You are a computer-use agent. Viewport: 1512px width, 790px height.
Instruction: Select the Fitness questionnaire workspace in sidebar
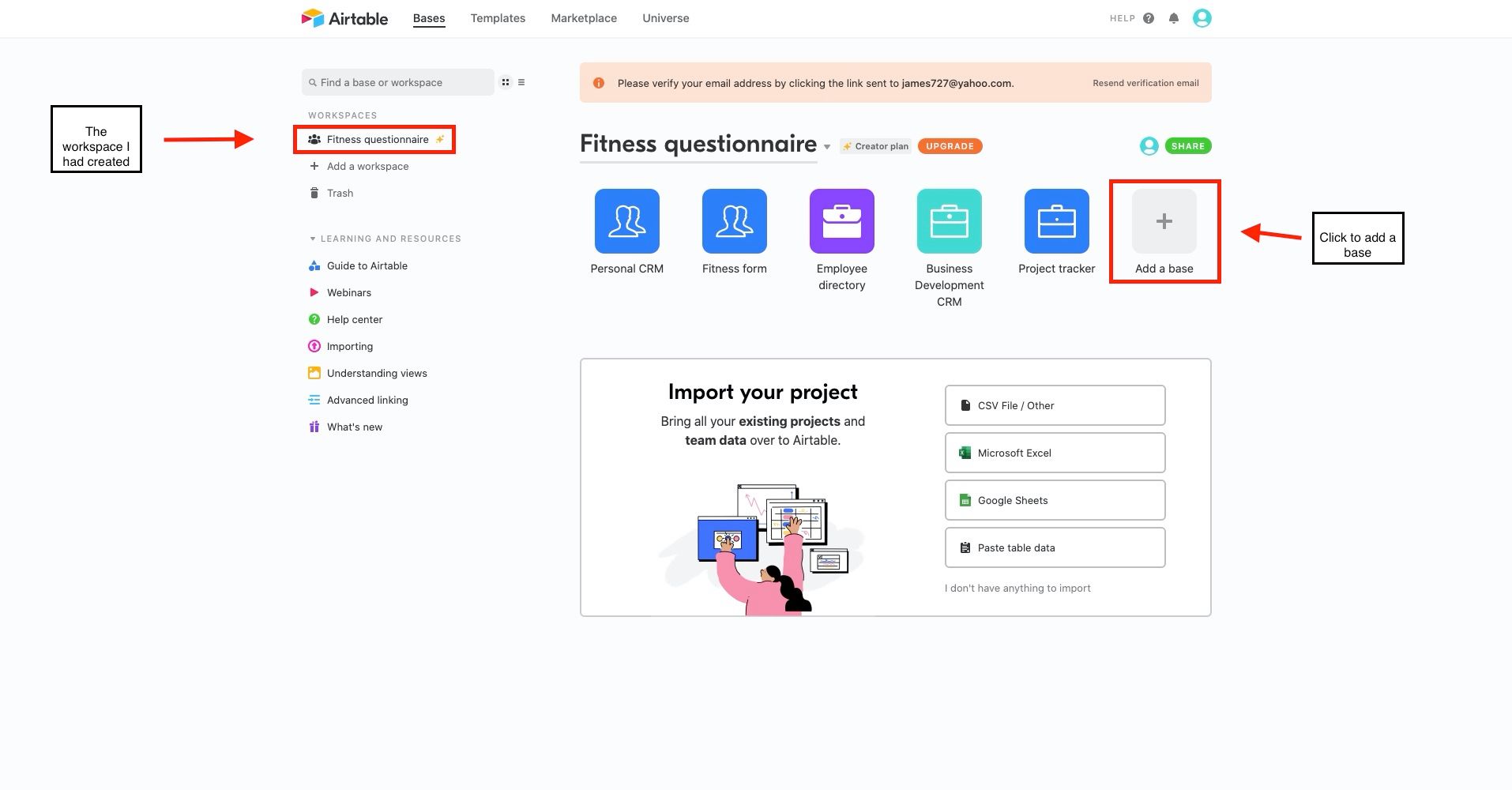coord(374,139)
